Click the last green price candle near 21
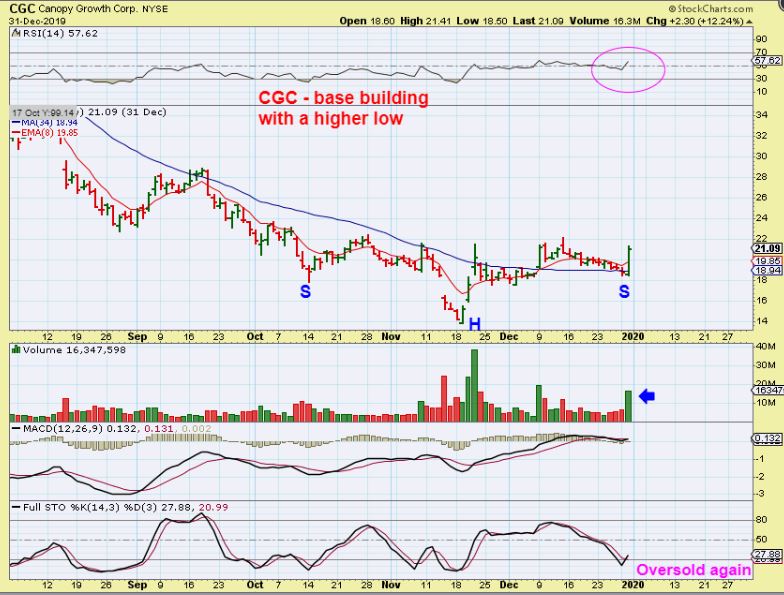The height and width of the screenshot is (595, 784). pos(629,260)
